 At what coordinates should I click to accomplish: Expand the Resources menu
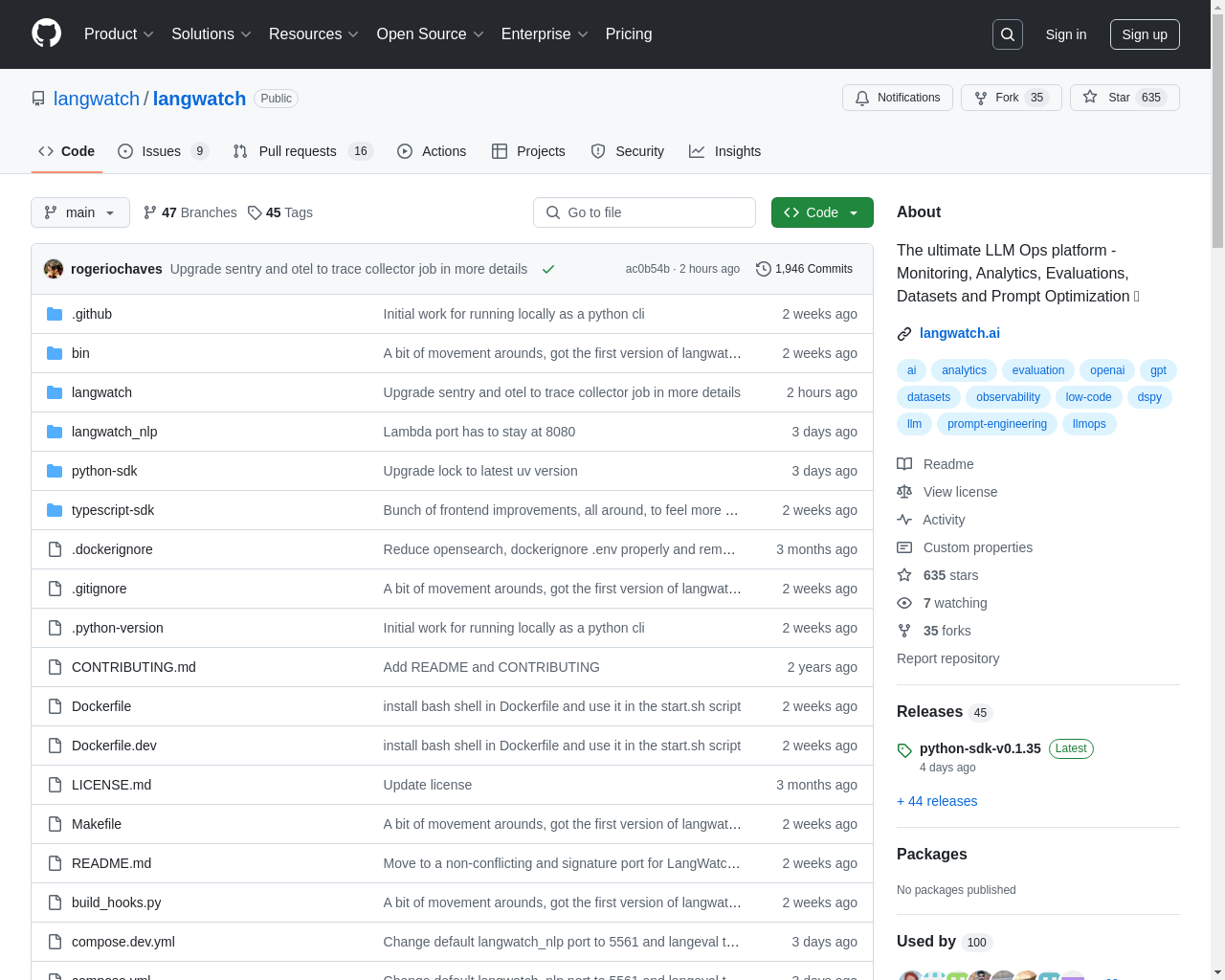[x=314, y=34]
